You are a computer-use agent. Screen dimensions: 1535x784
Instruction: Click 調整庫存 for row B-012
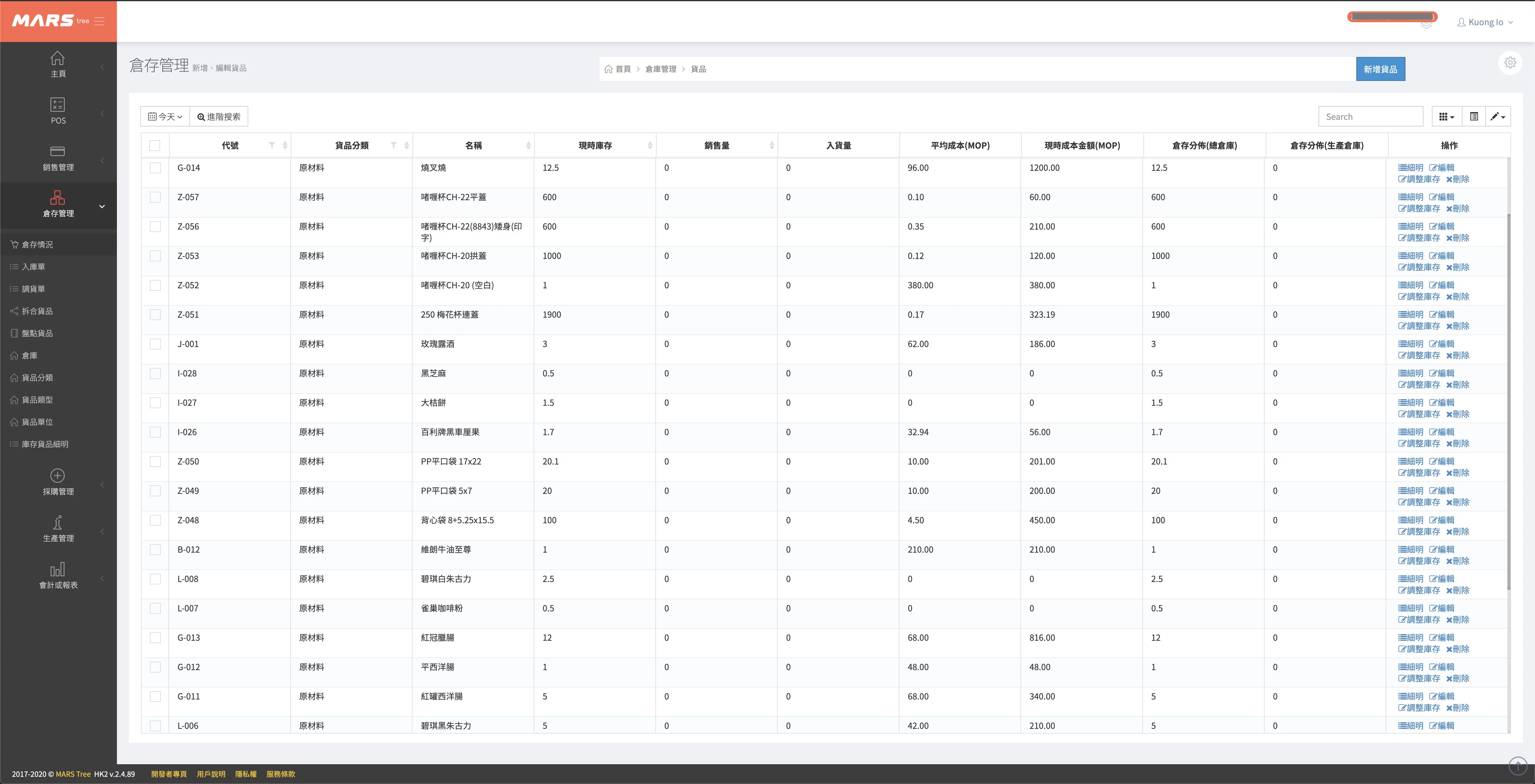click(1419, 561)
